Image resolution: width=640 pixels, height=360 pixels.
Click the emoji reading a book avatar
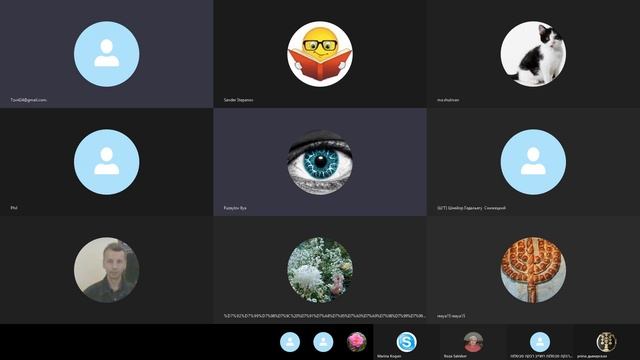point(320,54)
